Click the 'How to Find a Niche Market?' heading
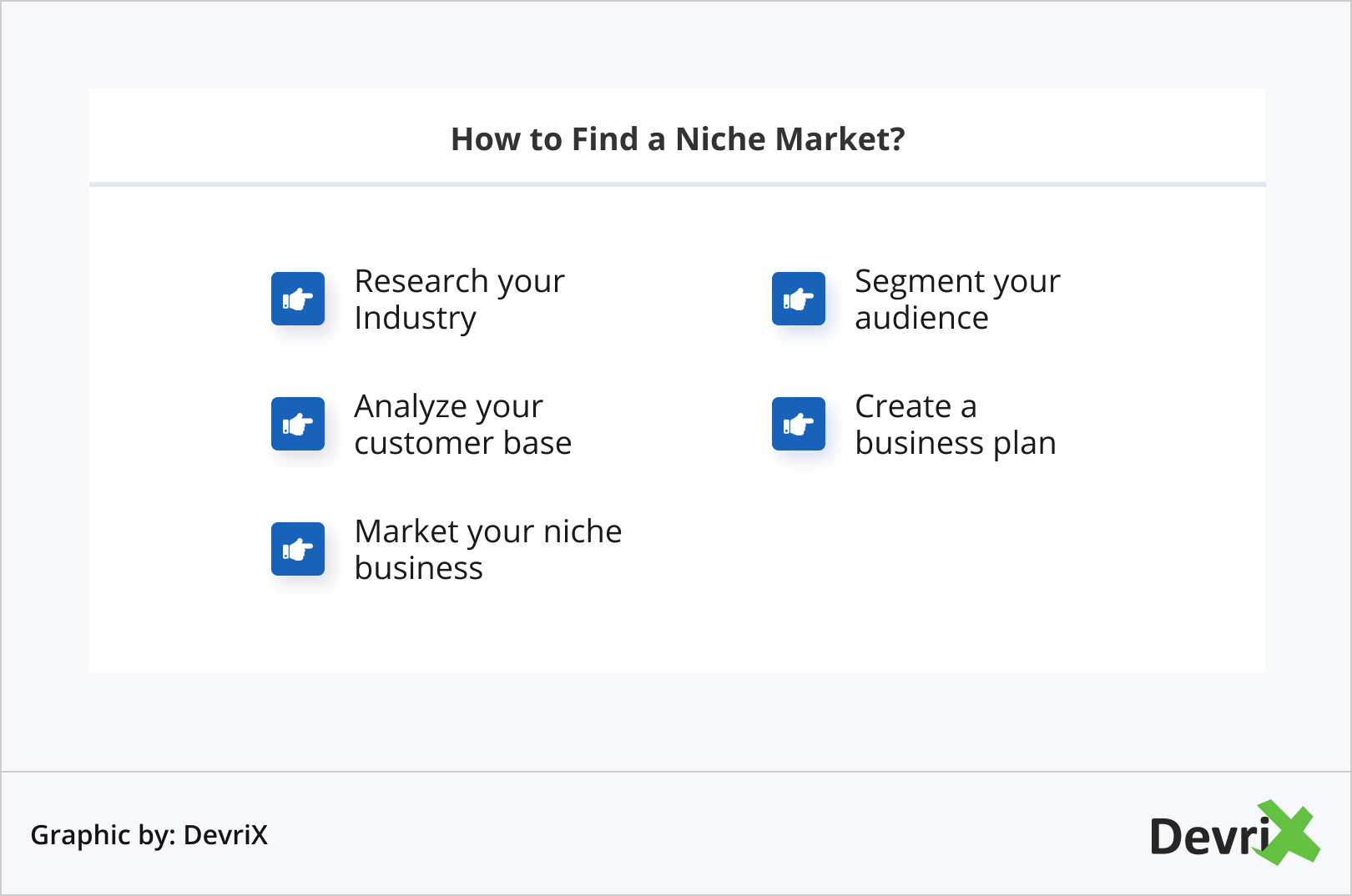The image size is (1352, 896). click(x=678, y=139)
